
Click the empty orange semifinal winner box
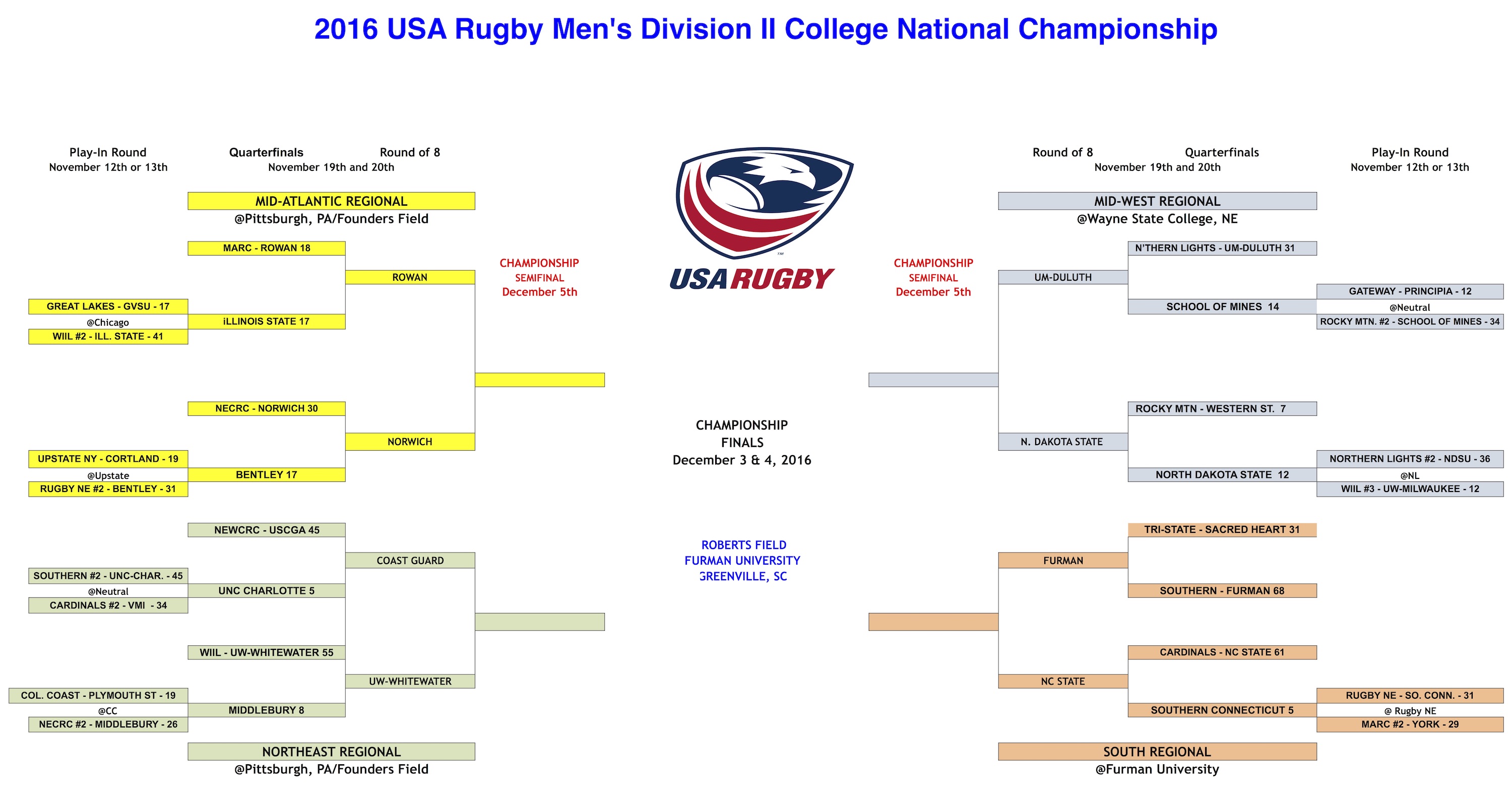tap(933, 622)
